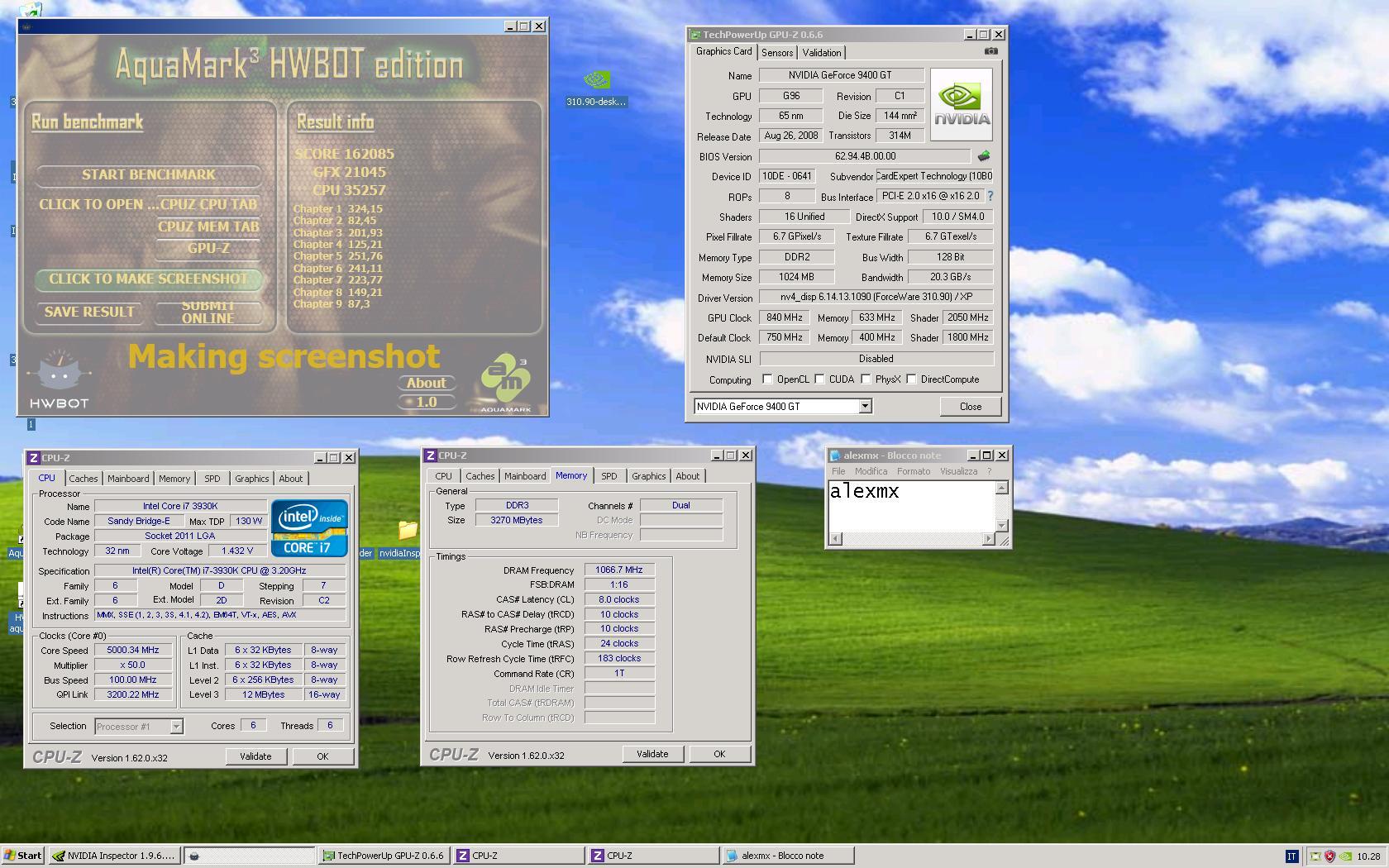Open the Mainboard tab in left CPU-Z window

click(x=128, y=479)
